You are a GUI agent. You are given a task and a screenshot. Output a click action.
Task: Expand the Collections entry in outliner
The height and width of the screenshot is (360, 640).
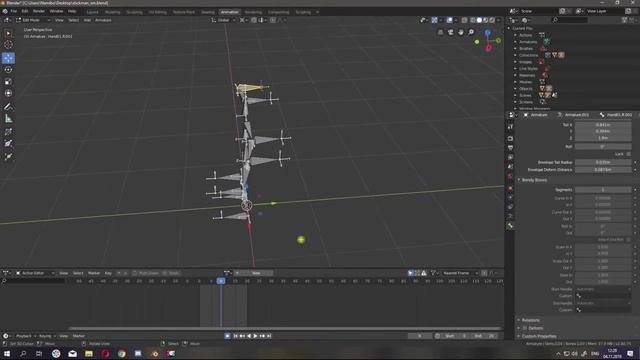click(x=516, y=55)
